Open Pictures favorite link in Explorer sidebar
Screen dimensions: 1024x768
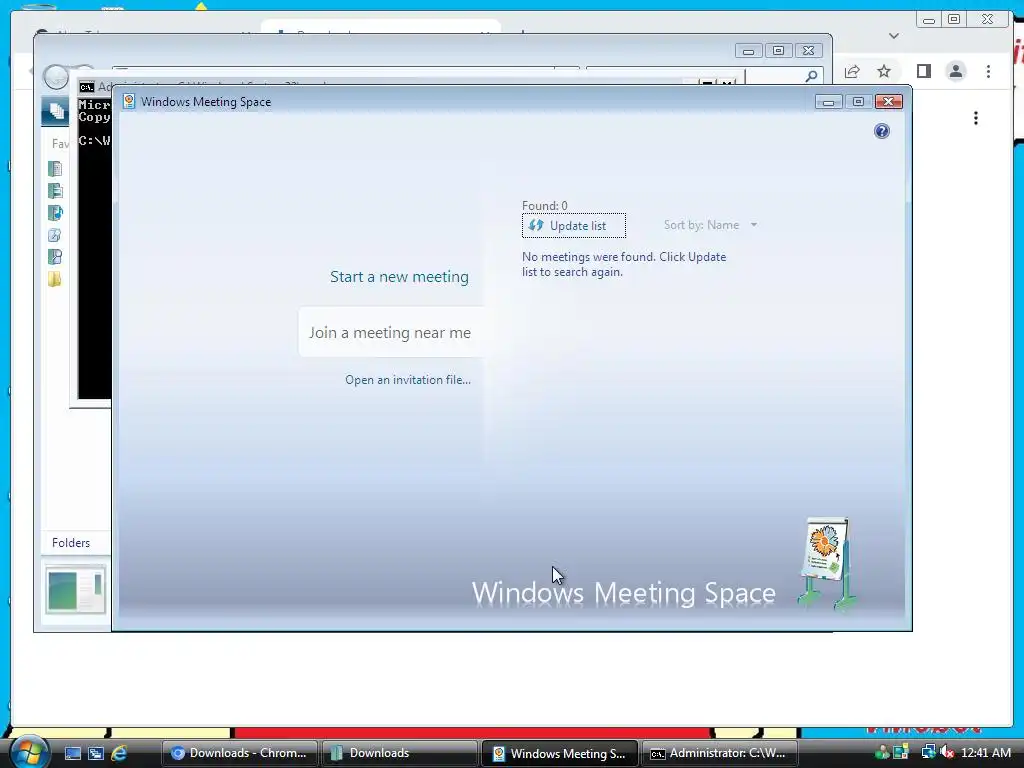coord(55,191)
